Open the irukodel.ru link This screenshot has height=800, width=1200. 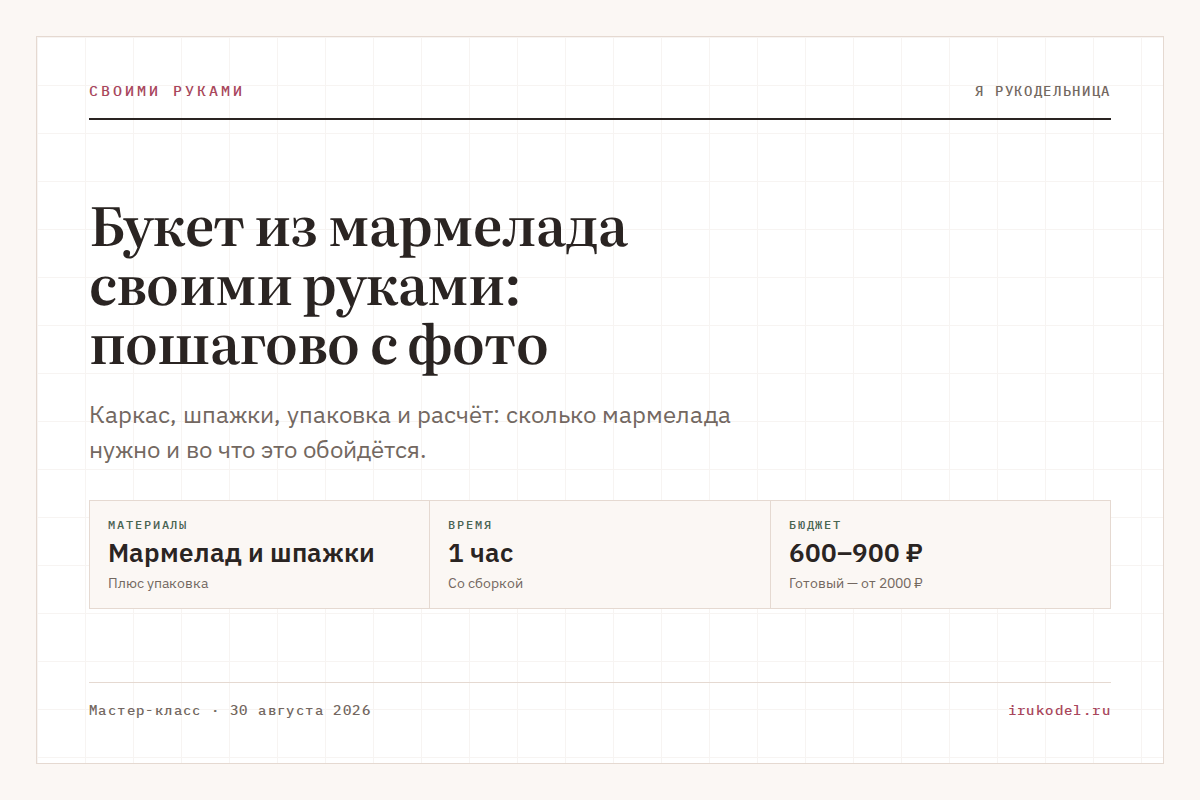pos(1059,711)
